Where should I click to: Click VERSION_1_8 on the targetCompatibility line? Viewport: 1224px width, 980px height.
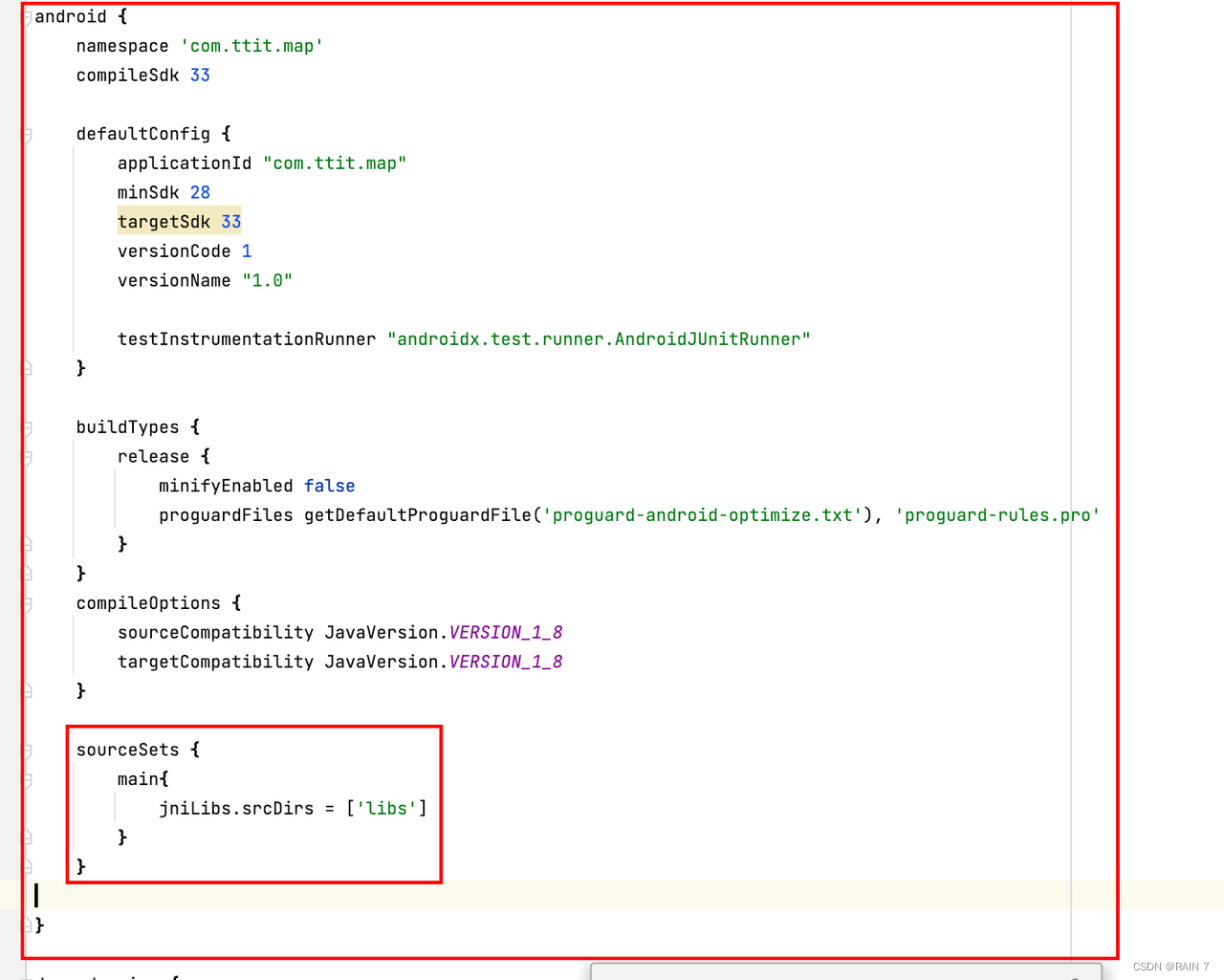[x=506, y=663]
